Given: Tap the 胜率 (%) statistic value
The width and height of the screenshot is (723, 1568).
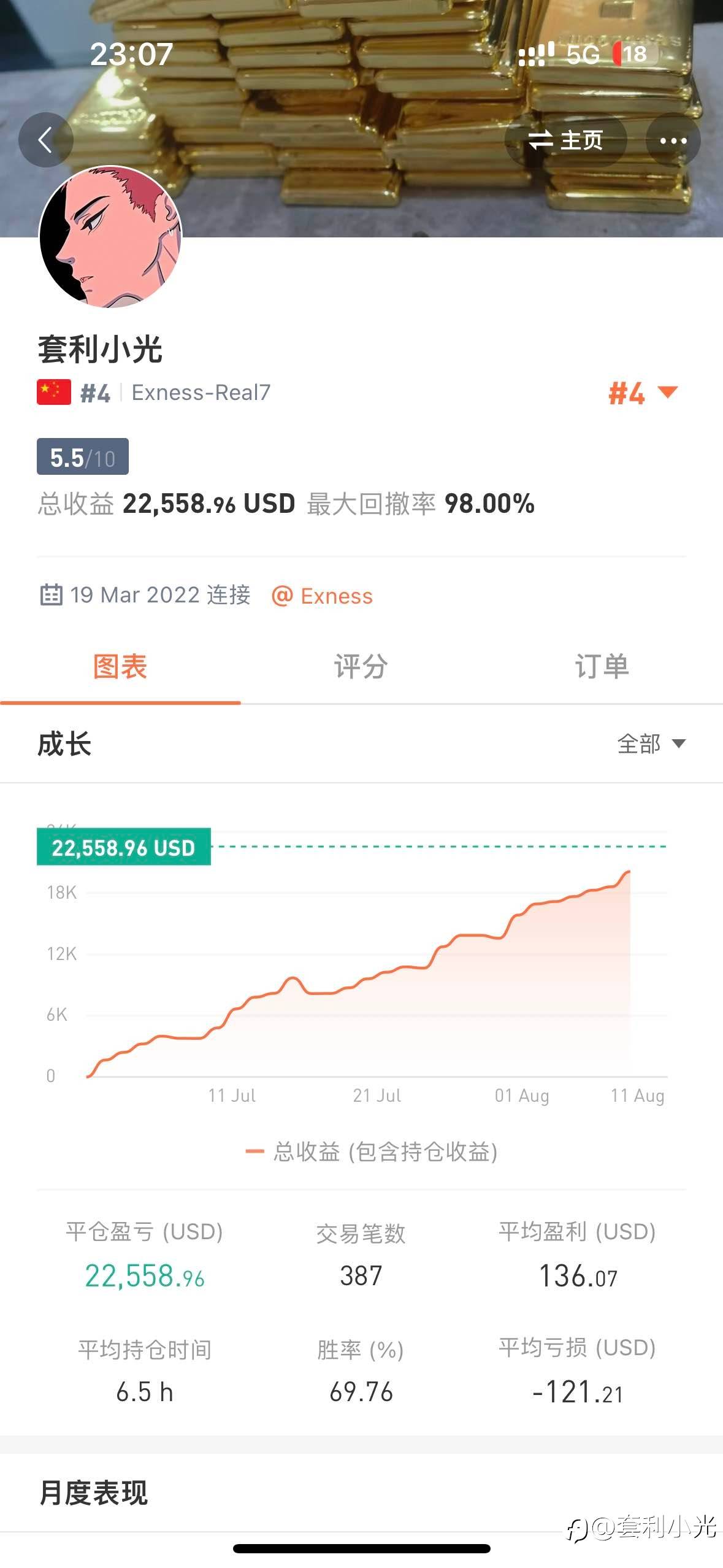Looking at the screenshot, I should point(361,1392).
